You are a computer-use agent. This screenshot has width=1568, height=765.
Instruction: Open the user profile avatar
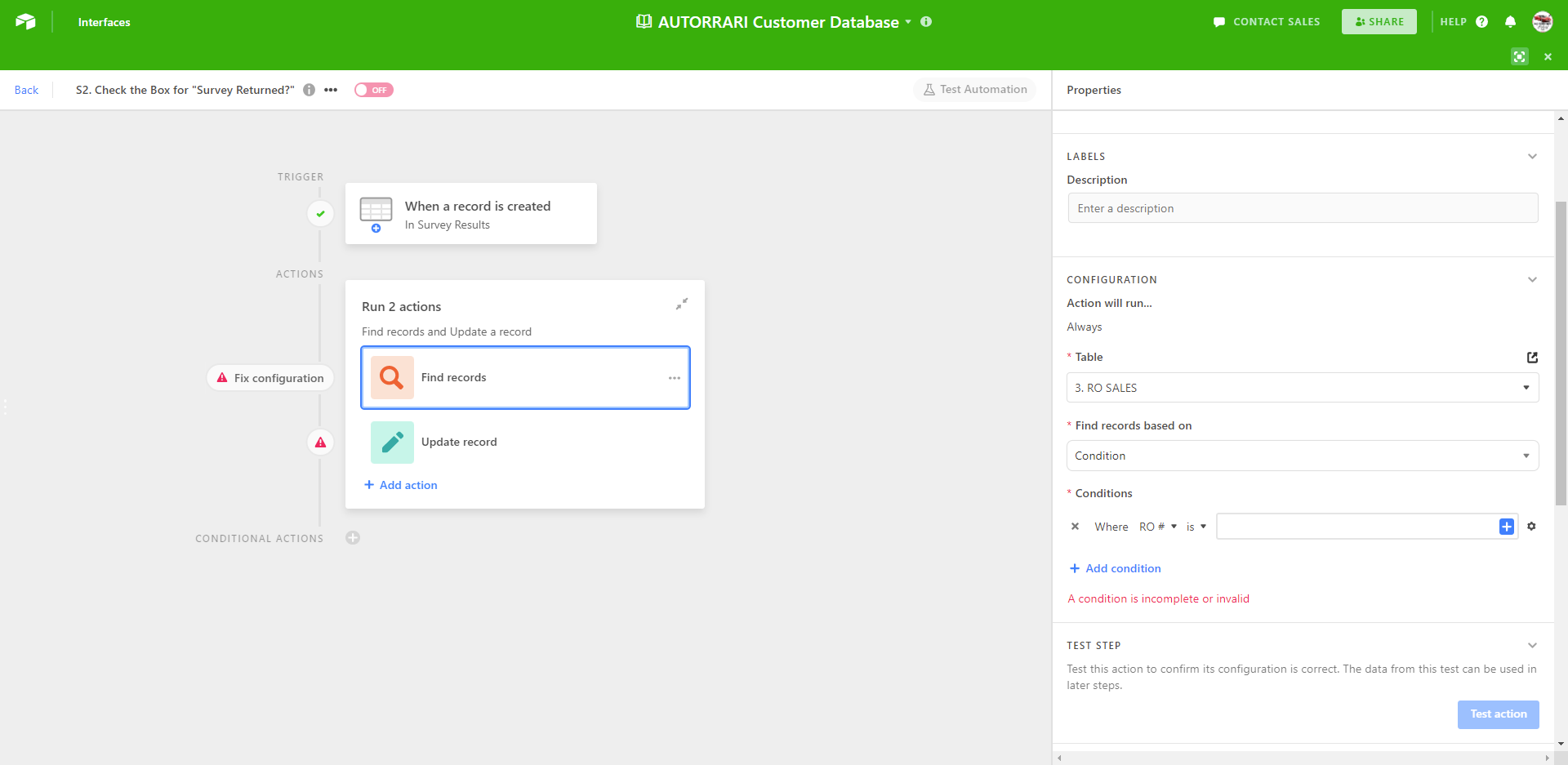[x=1542, y=22]
